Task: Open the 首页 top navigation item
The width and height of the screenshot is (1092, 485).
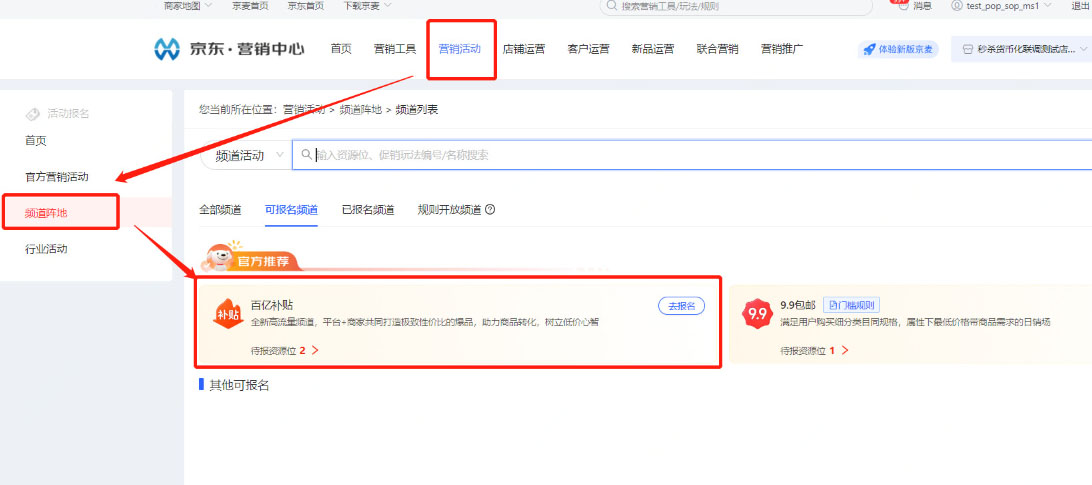Action: [x=341, y=49]
